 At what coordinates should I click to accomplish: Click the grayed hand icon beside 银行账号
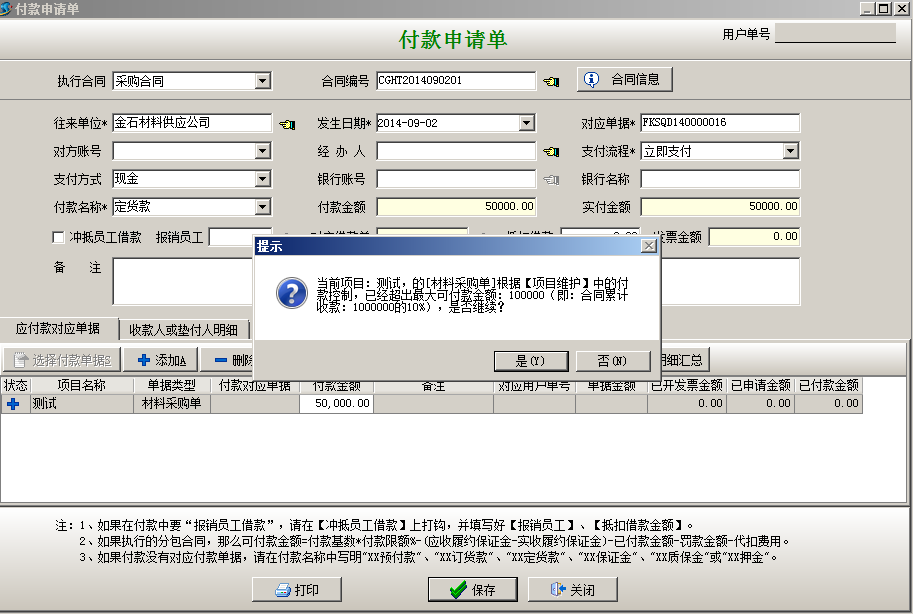[x=551, y=180]
